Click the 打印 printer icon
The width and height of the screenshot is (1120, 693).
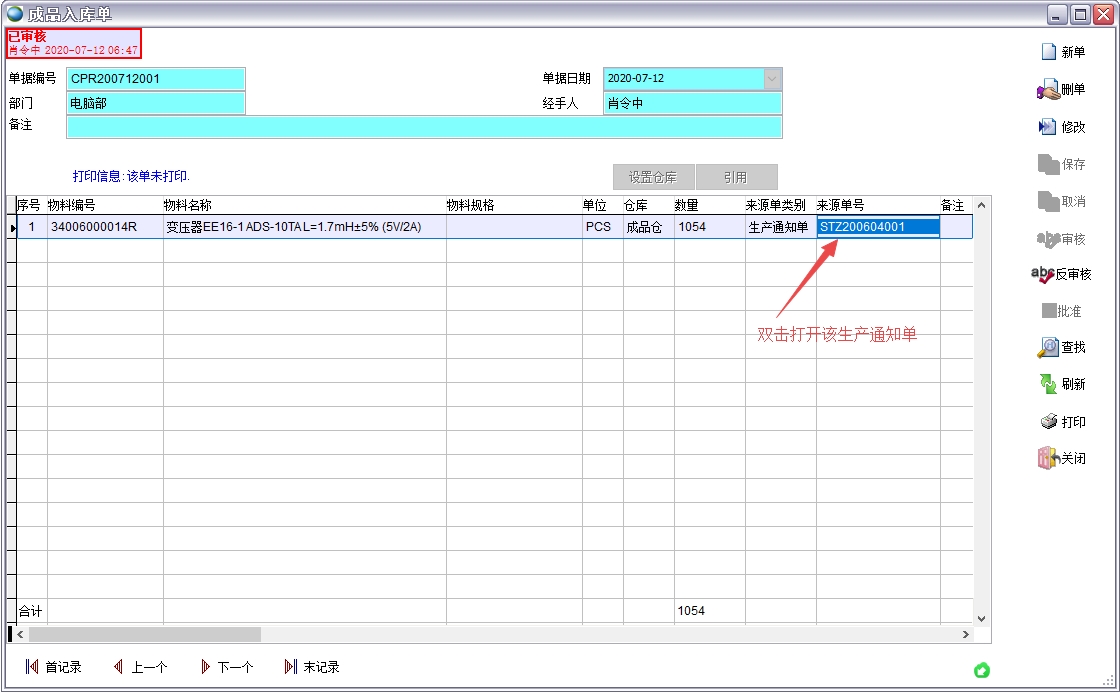[1048, 422]
